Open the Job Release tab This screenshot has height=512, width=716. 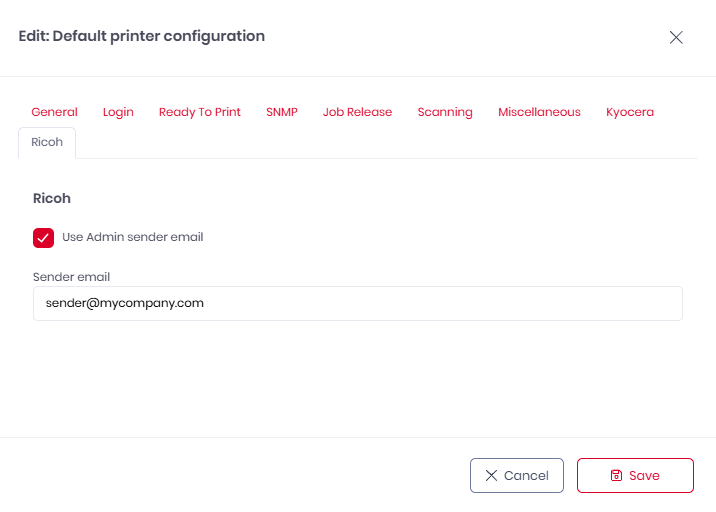357,112
